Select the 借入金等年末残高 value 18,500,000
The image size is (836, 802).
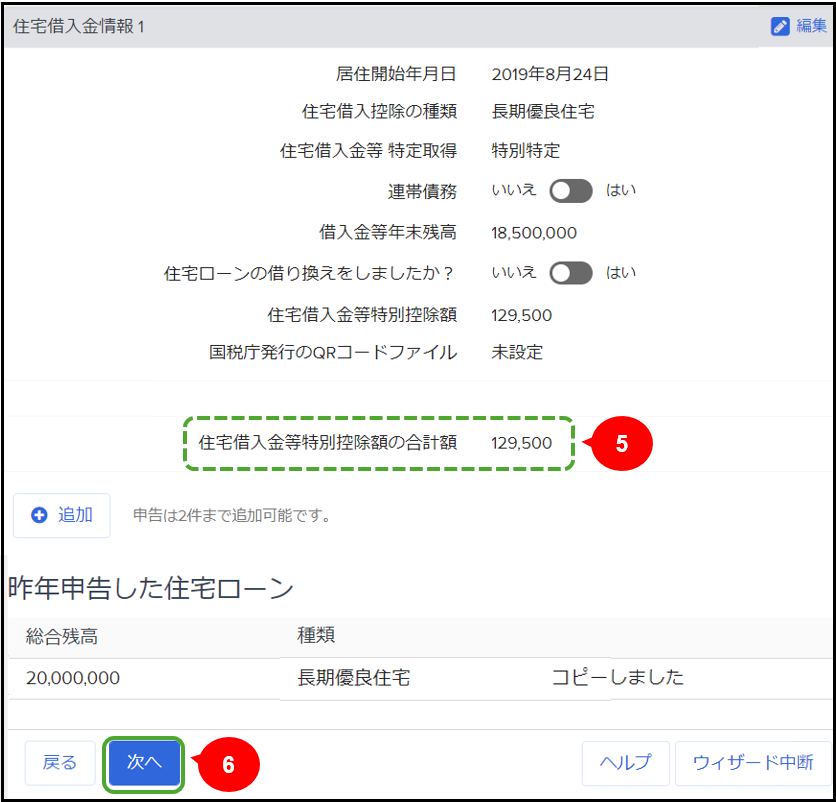(534, 233)
